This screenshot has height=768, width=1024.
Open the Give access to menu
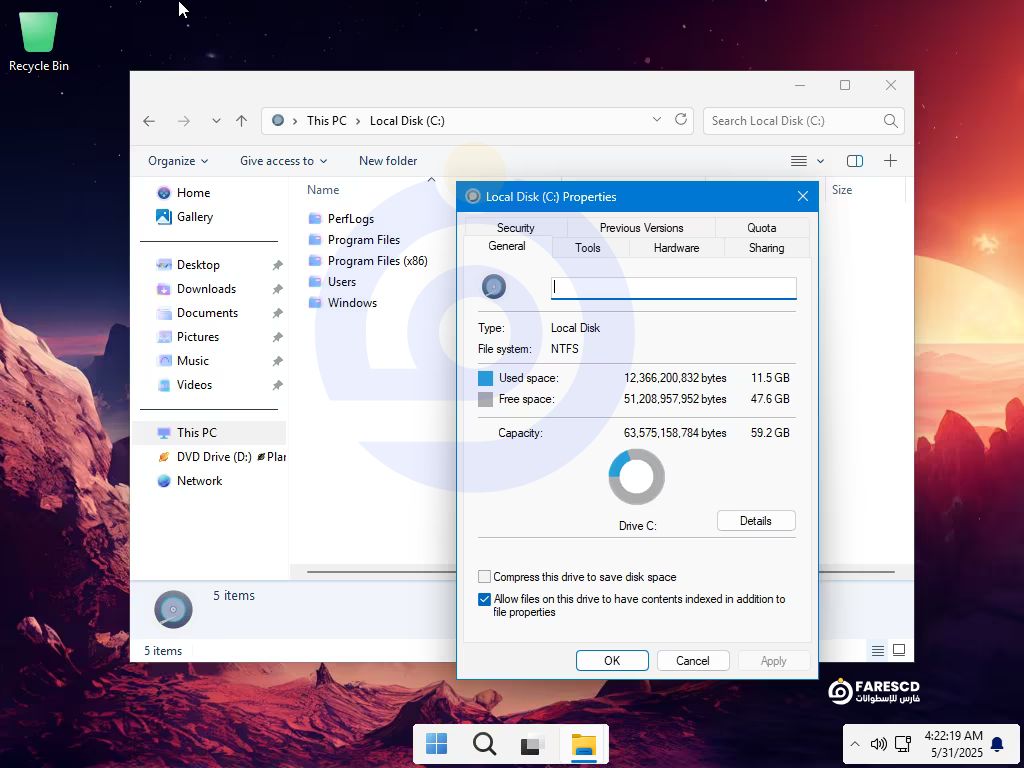point(283,161)
